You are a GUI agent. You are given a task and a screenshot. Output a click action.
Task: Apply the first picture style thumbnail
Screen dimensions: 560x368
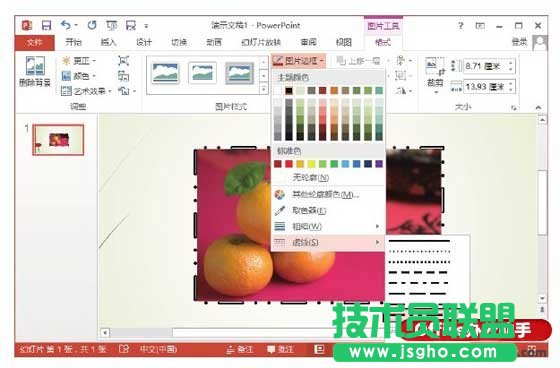(x=165, y=73)
